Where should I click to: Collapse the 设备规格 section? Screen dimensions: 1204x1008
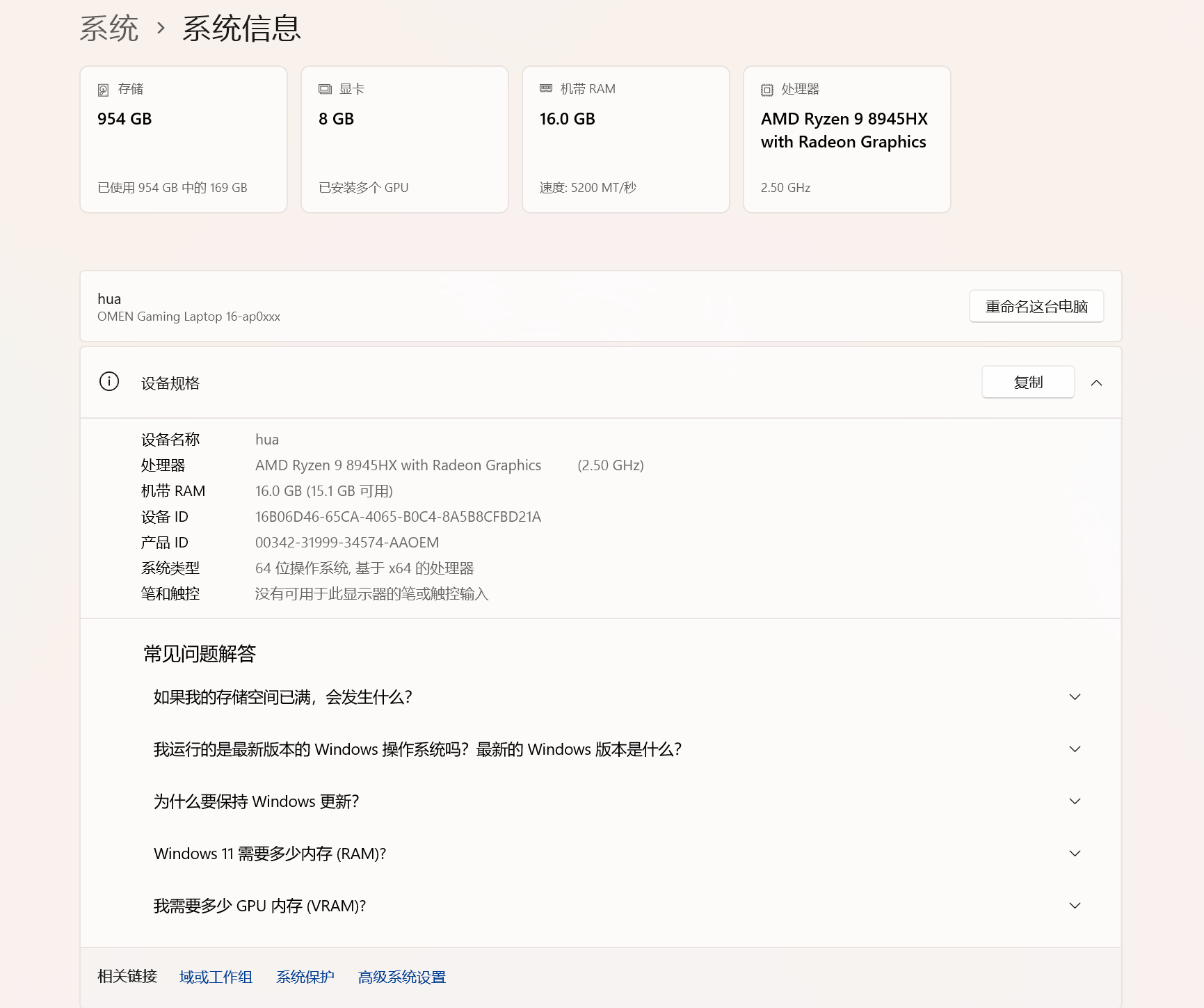1097,383
